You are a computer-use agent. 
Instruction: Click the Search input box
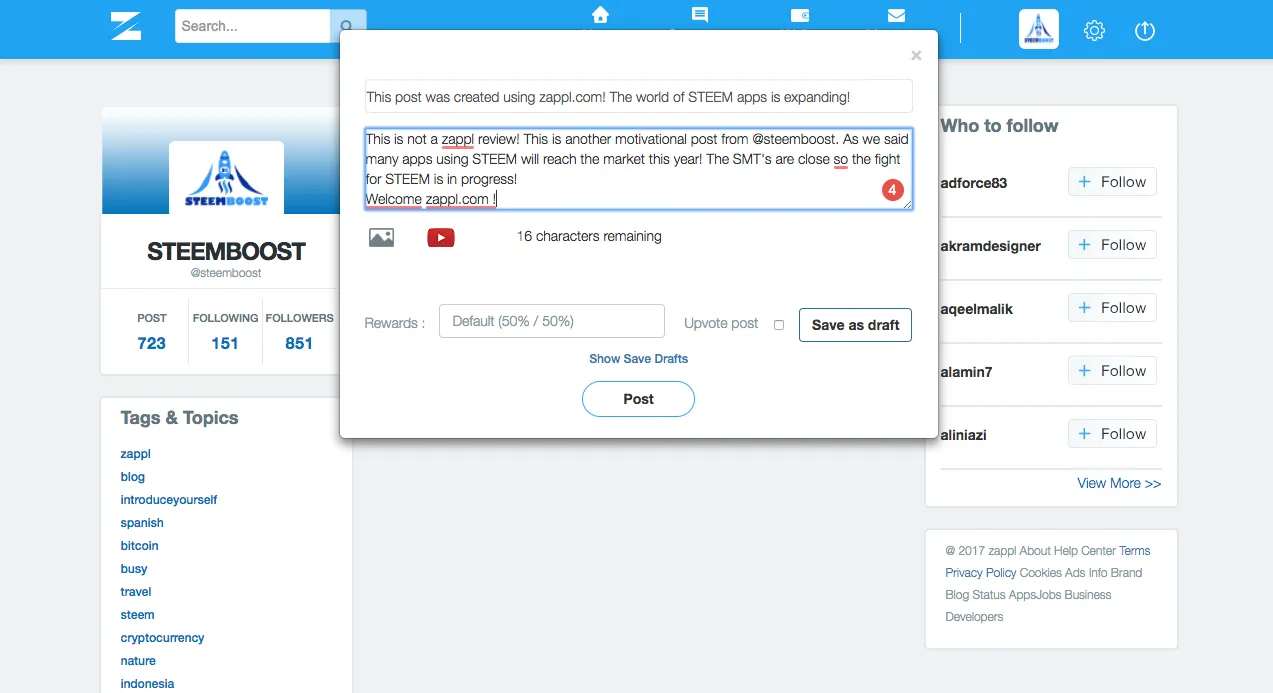[x=252, y=26]
